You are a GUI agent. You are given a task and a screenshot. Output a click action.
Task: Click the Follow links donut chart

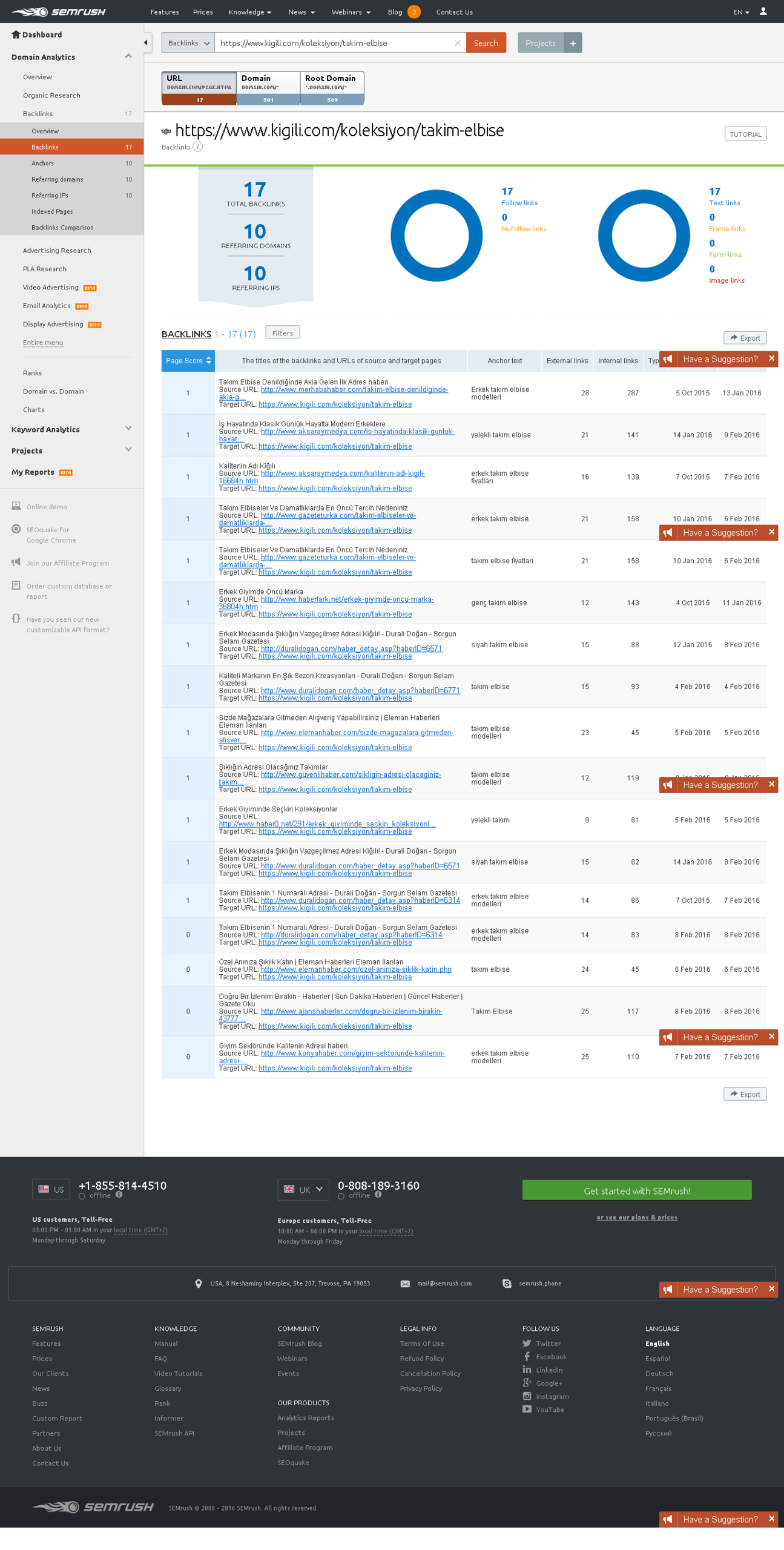pos(436,235)
